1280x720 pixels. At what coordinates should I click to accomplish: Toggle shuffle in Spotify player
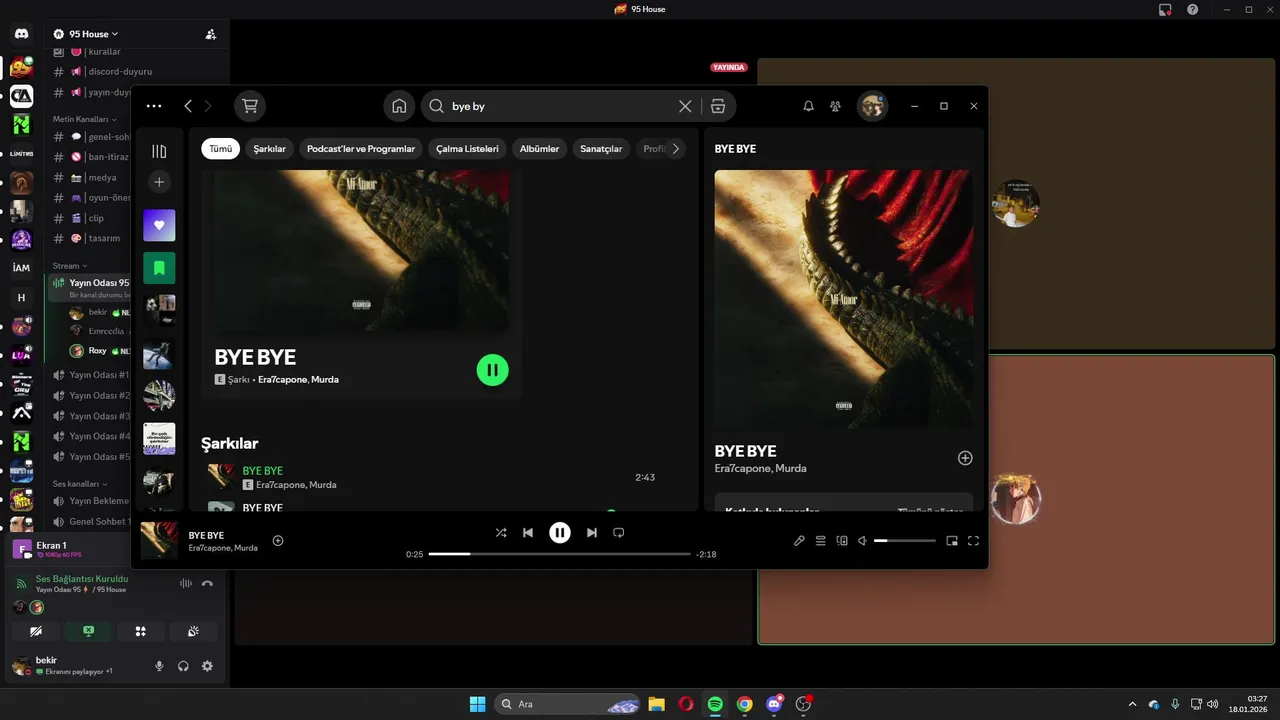point(501,533)
